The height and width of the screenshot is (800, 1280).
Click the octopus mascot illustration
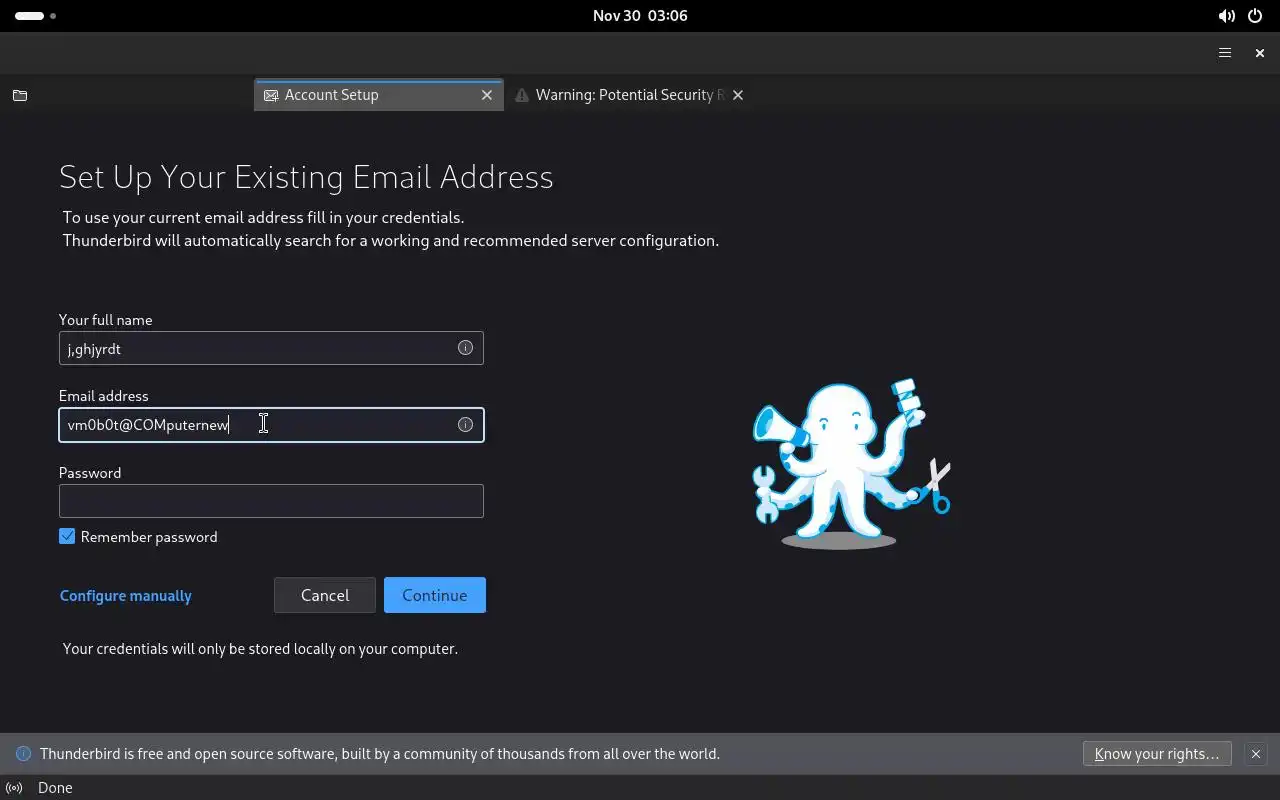point(850,464)
